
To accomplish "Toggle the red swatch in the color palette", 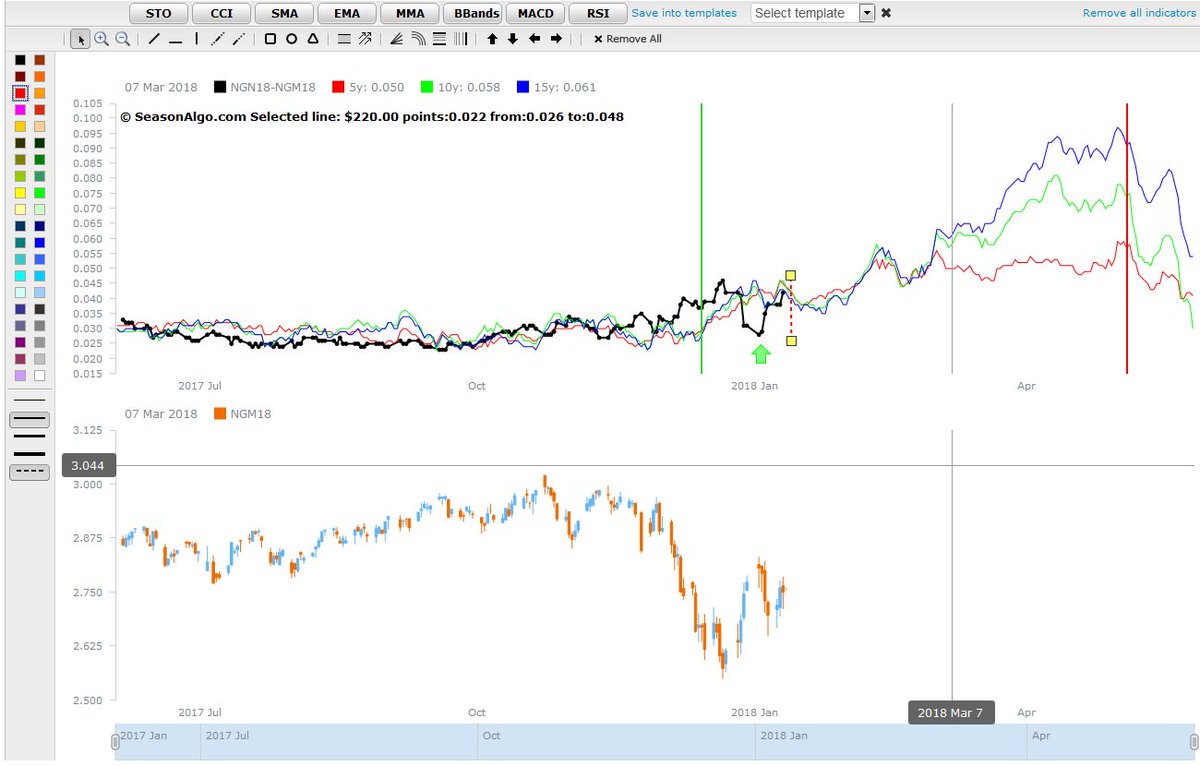I will (19, 95).
